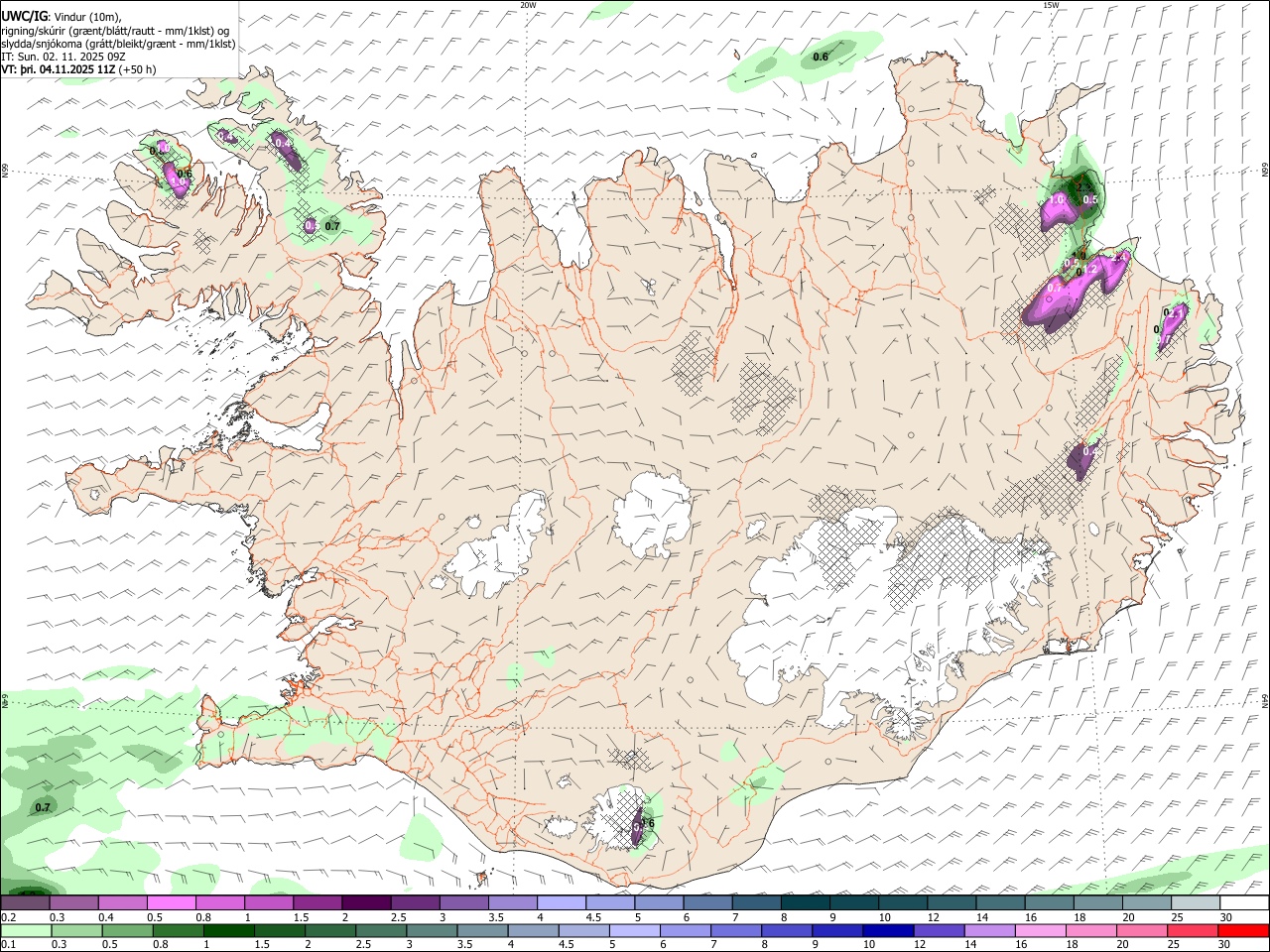
Task: Click the '15W' longitude label
Action: click(1051, 5)
